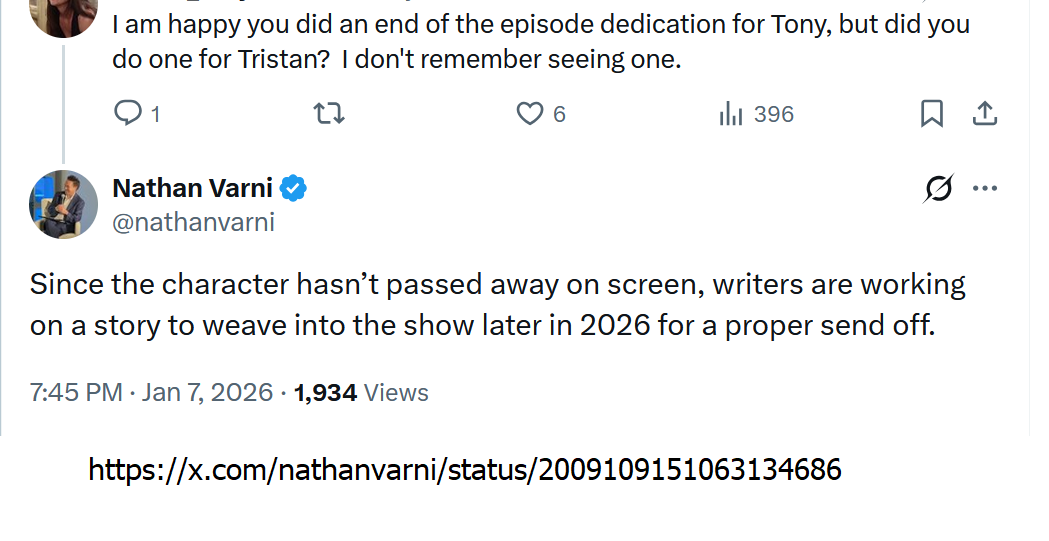The image size is (1049, 541).
Task: Repost the comment about Tristan
Action: (329, 114)
